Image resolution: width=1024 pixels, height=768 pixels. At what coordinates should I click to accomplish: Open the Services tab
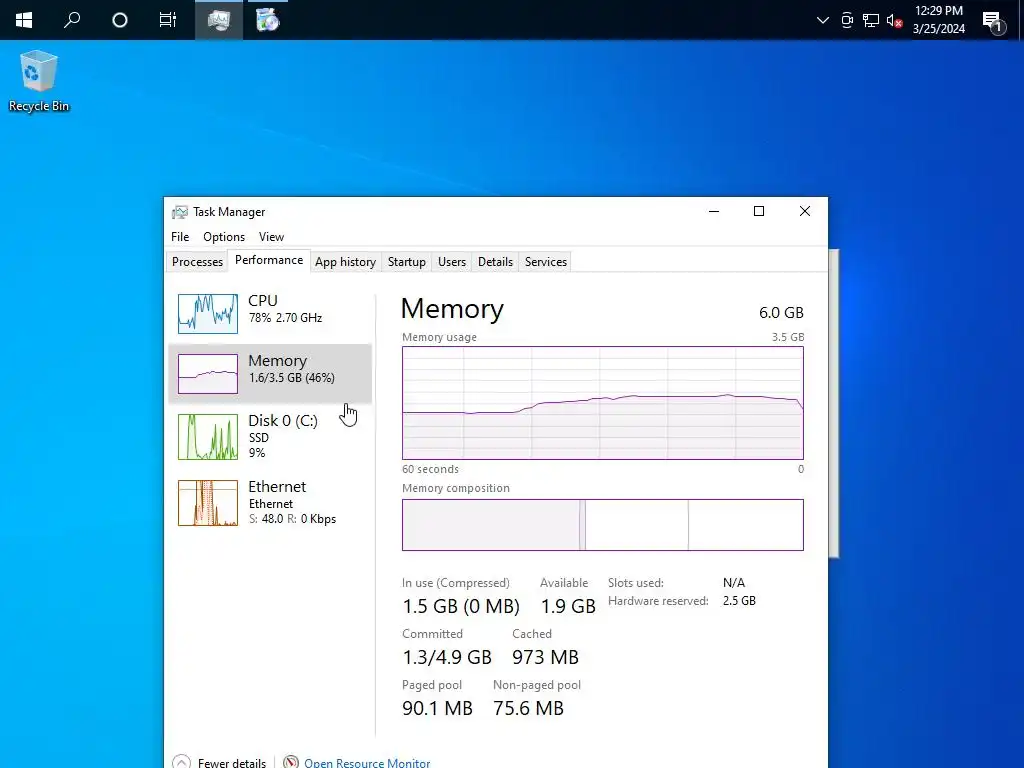point(546,262)
